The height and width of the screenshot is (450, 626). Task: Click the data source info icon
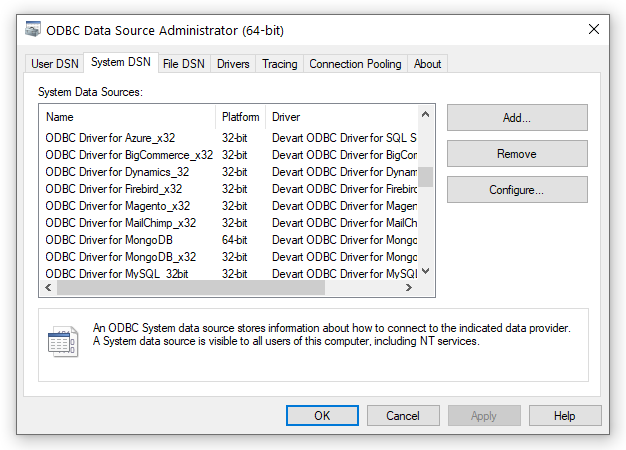tap(62, 342)
